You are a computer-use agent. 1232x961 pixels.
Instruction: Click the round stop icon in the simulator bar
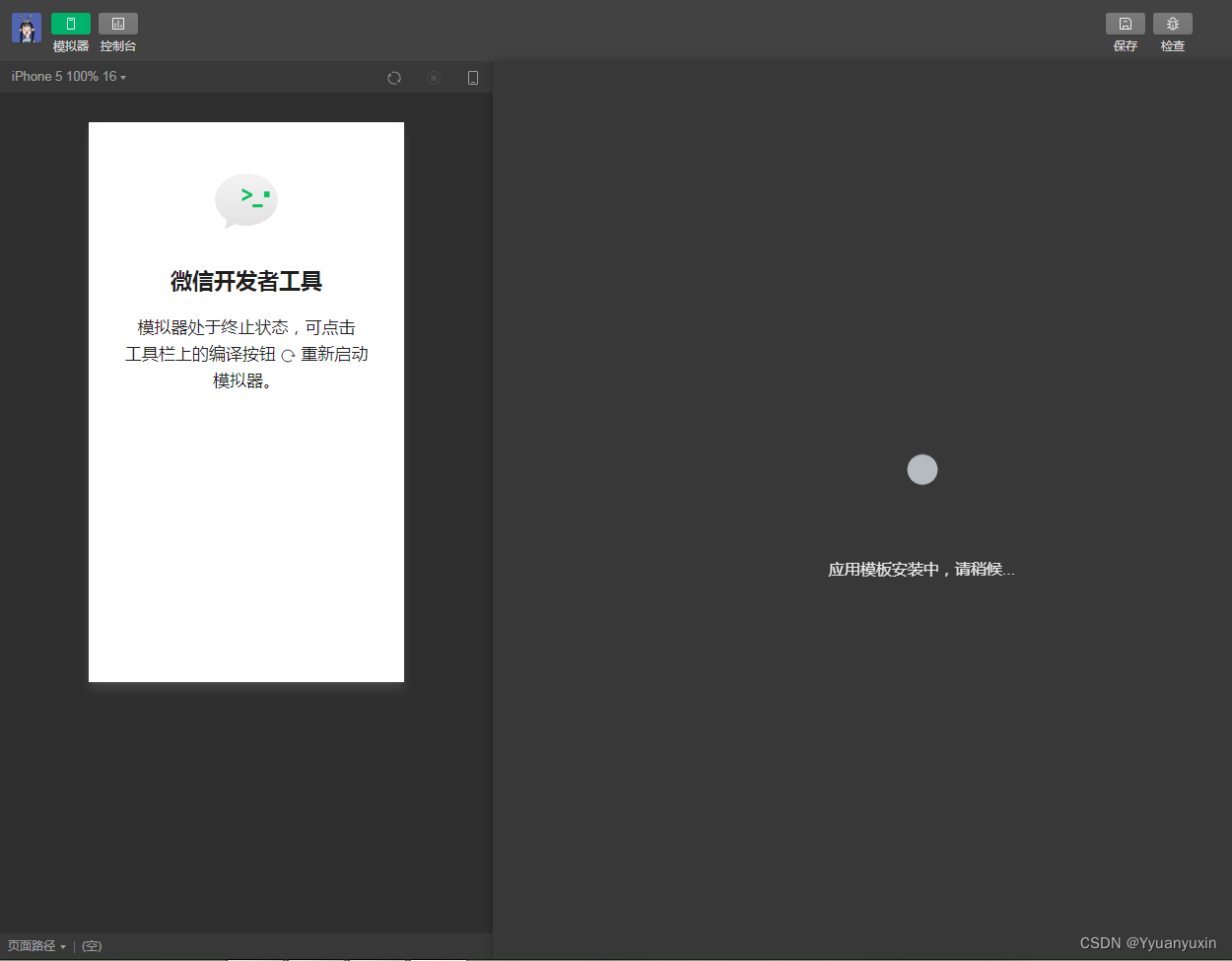coord(434,78)
